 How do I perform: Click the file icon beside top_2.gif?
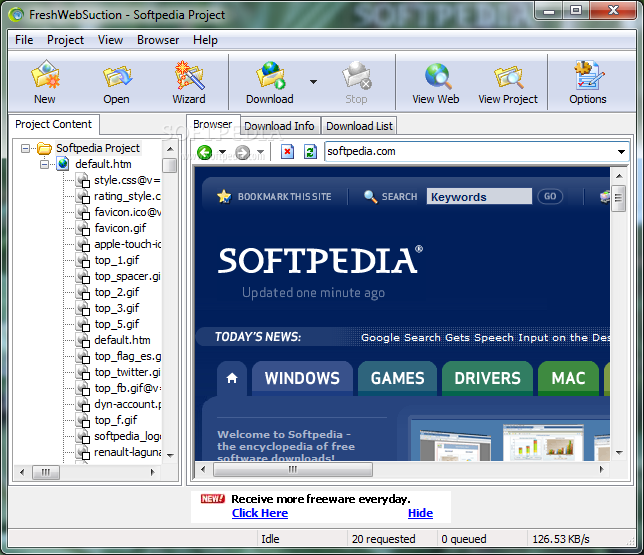83,292
